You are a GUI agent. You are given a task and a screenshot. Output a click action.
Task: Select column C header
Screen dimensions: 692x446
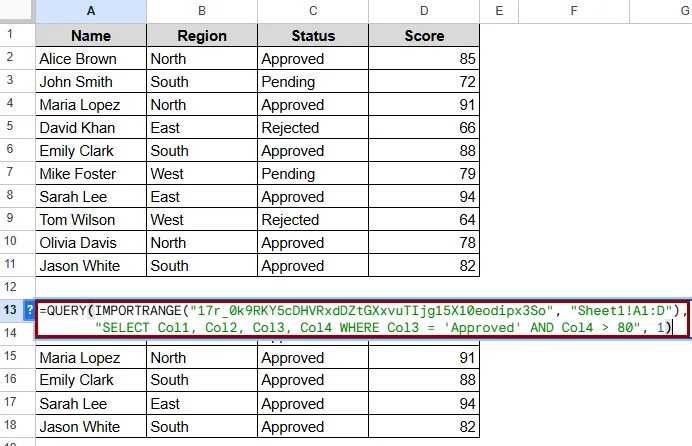(x=313, y=11)
